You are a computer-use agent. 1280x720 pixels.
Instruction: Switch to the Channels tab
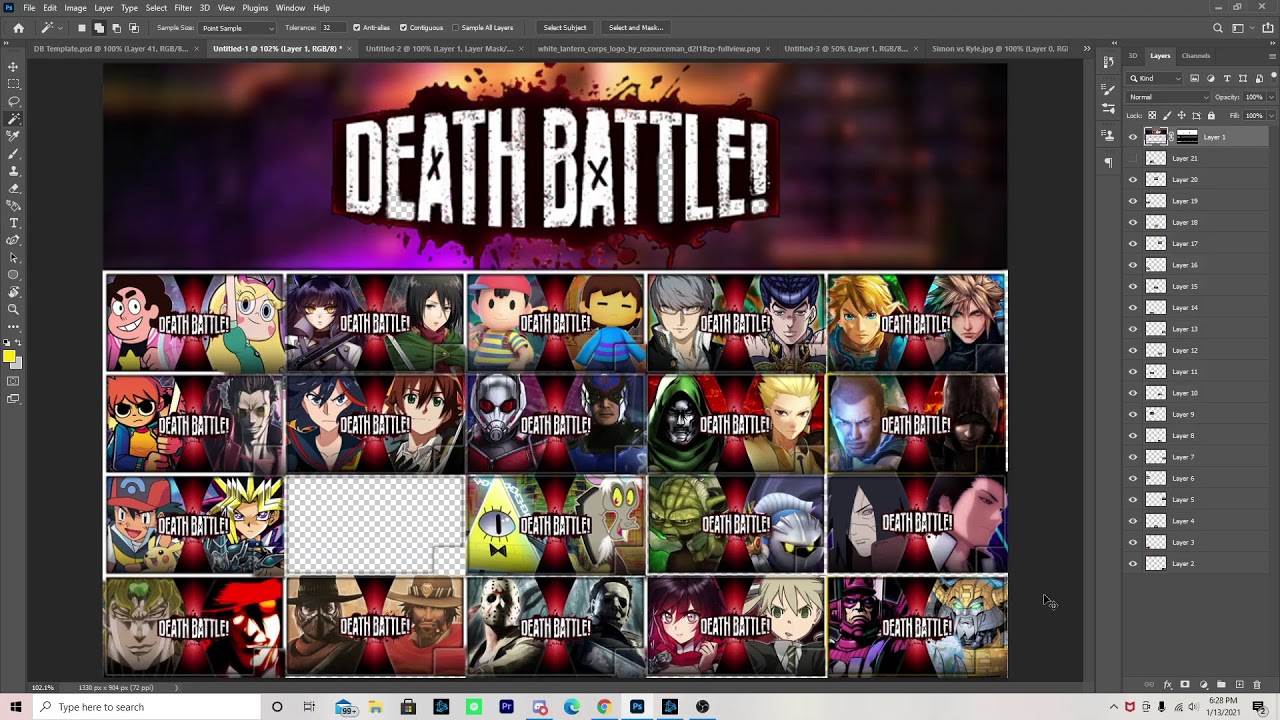(x=1195, y=56)
